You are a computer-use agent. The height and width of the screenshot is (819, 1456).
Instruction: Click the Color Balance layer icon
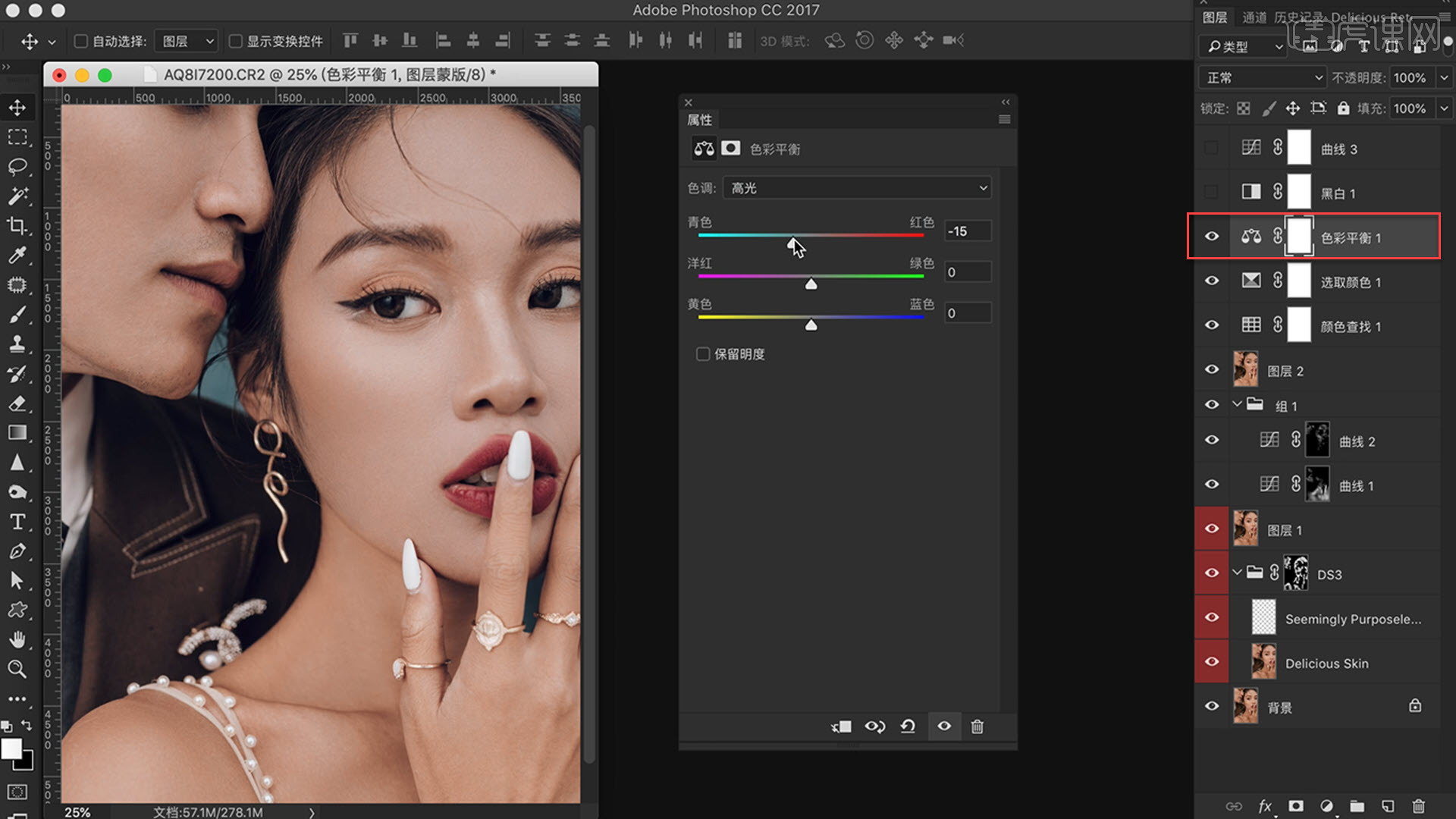tap(1250, 237)
